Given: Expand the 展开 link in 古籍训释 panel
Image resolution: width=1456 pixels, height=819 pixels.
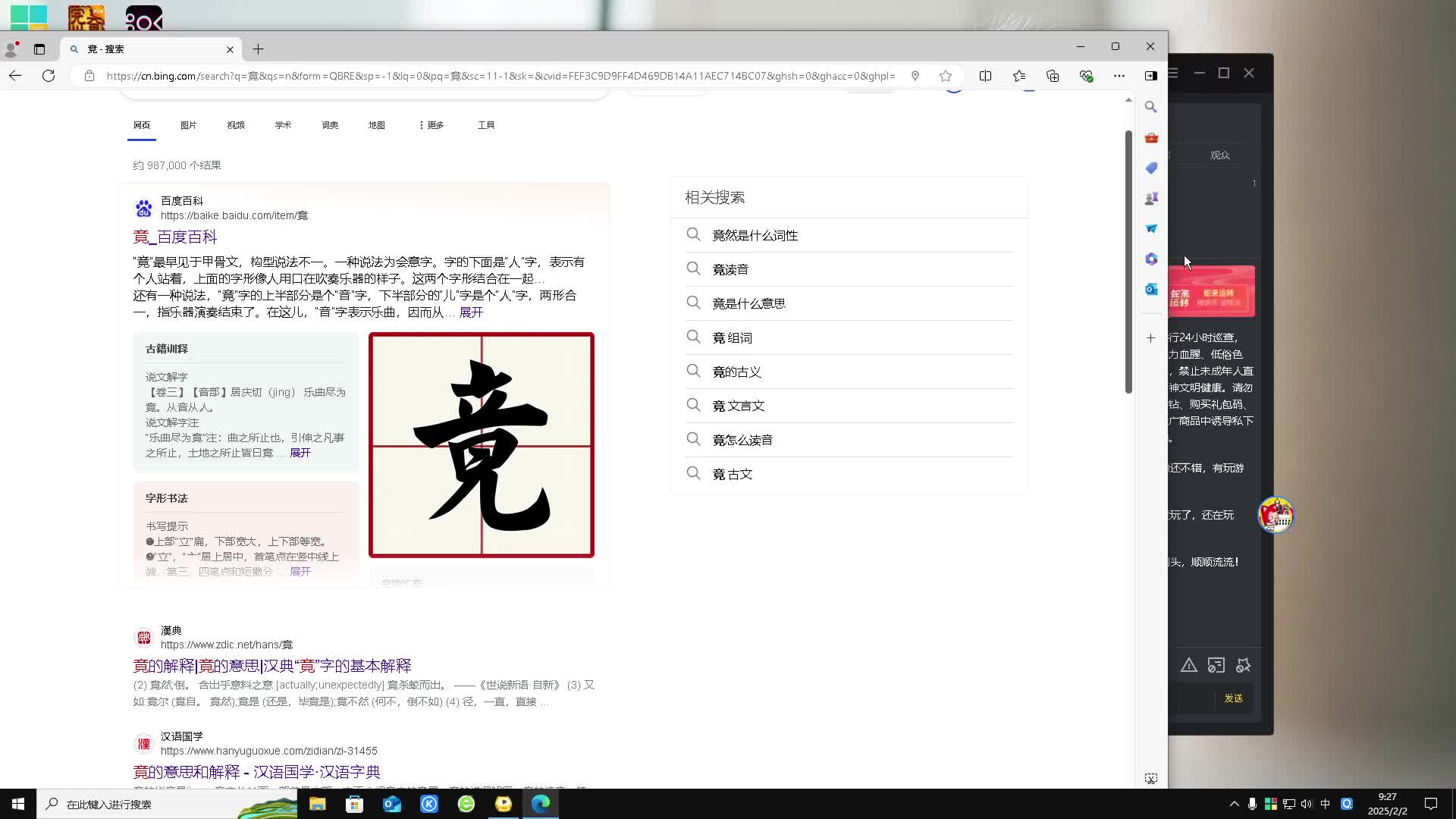Looking at the screenshot, I should point(300,452).
